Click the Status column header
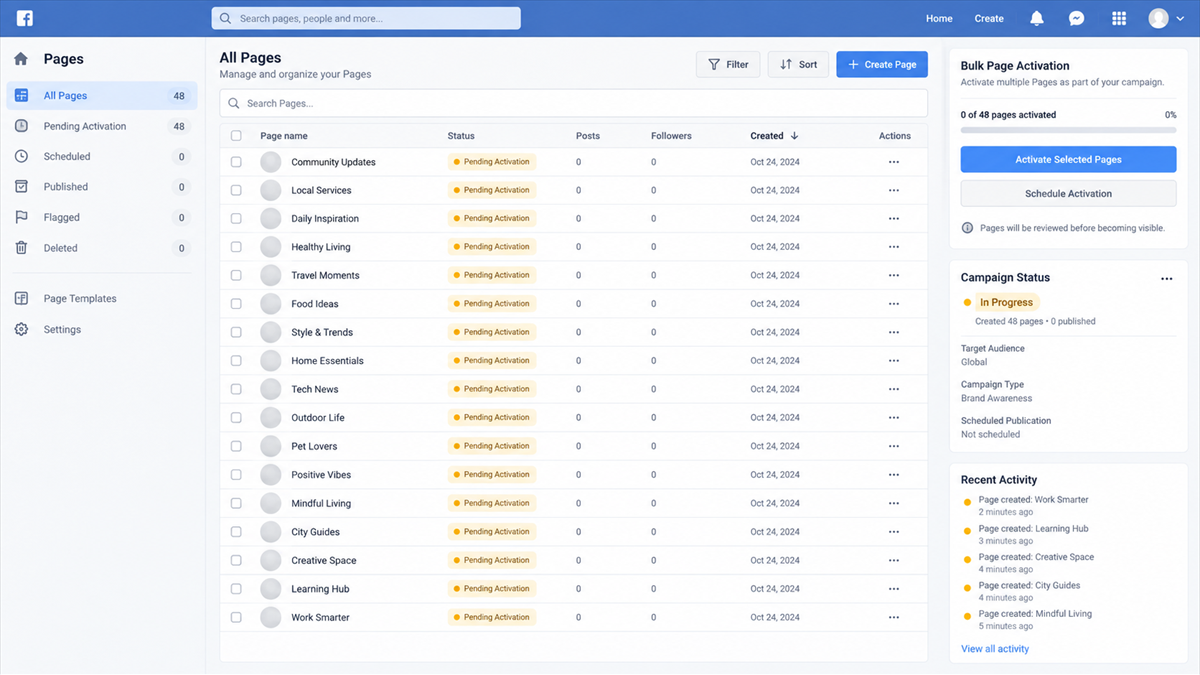 461,136
